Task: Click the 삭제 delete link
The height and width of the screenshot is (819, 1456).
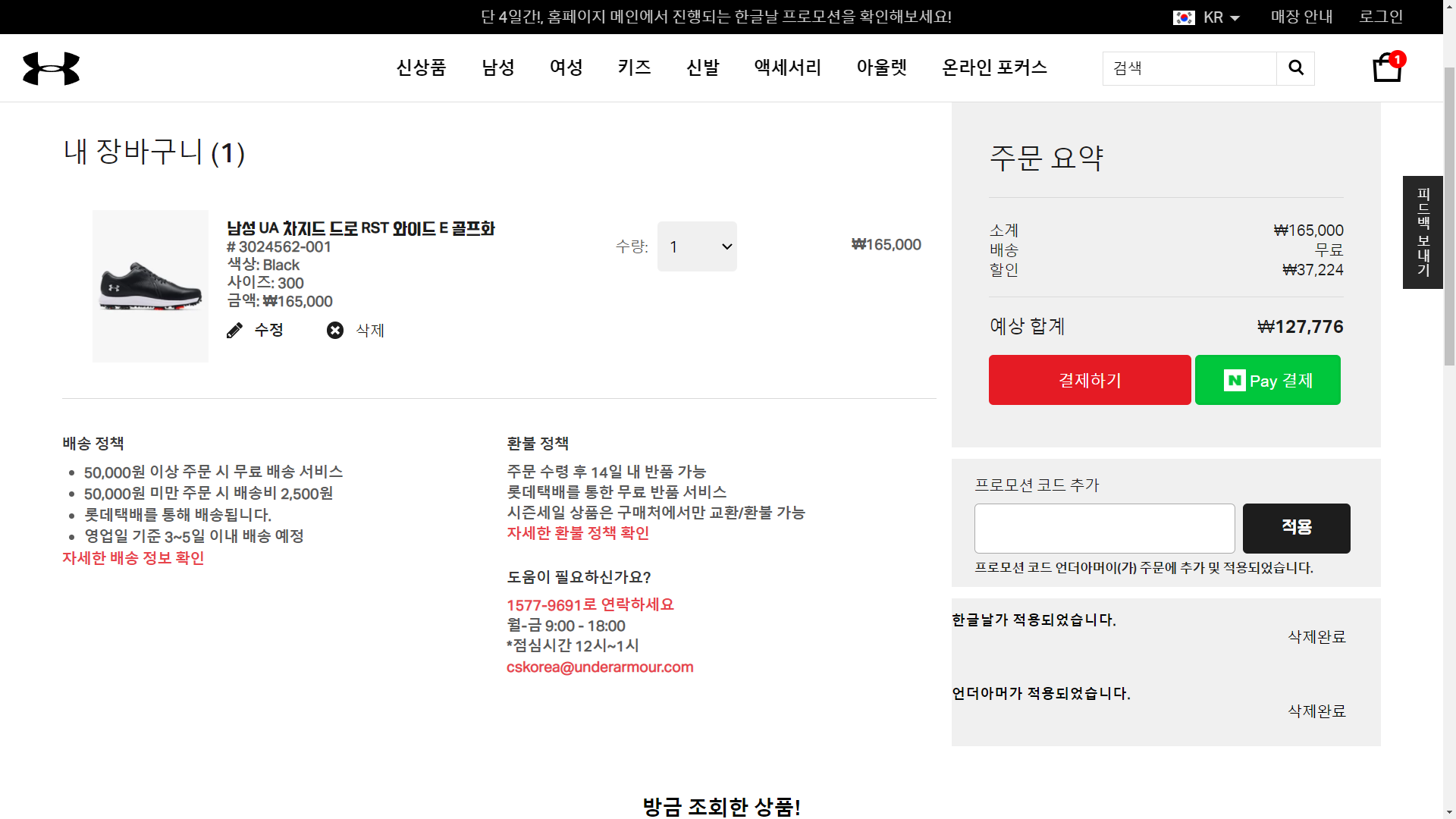Action: 370,331
